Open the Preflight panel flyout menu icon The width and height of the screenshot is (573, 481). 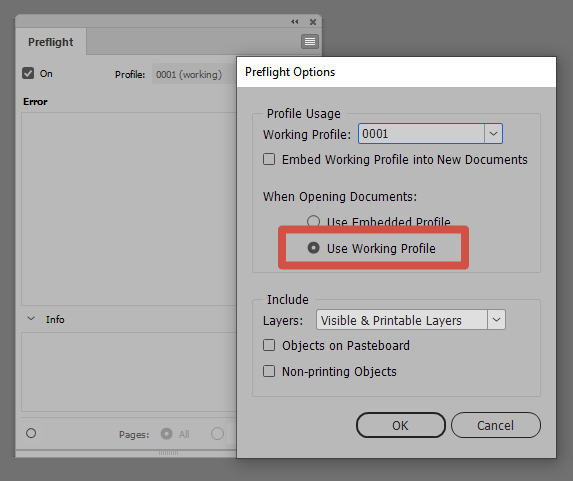tap(310, 41)
